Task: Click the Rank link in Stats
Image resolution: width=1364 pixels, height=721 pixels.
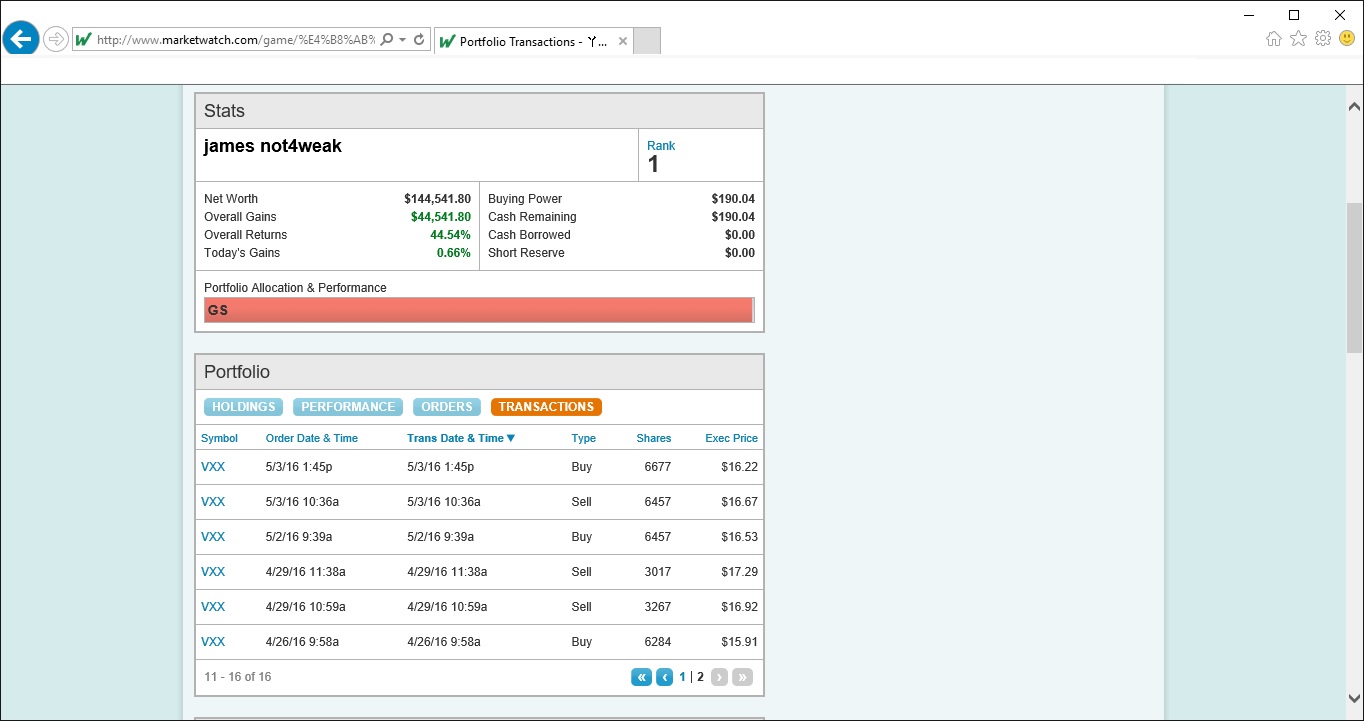Action: (x=661, y=146)
